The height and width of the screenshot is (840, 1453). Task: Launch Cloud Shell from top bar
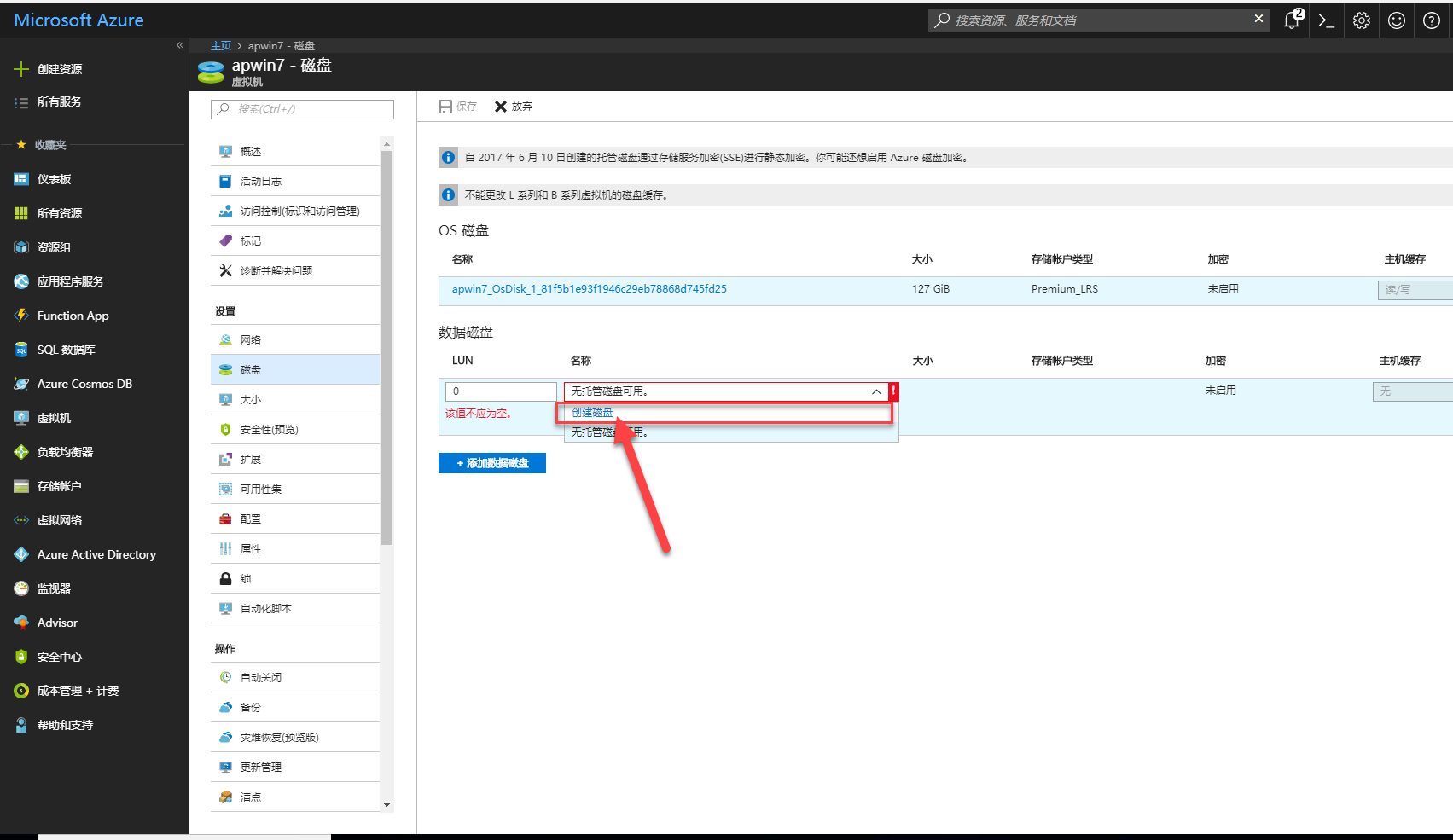1326,20
